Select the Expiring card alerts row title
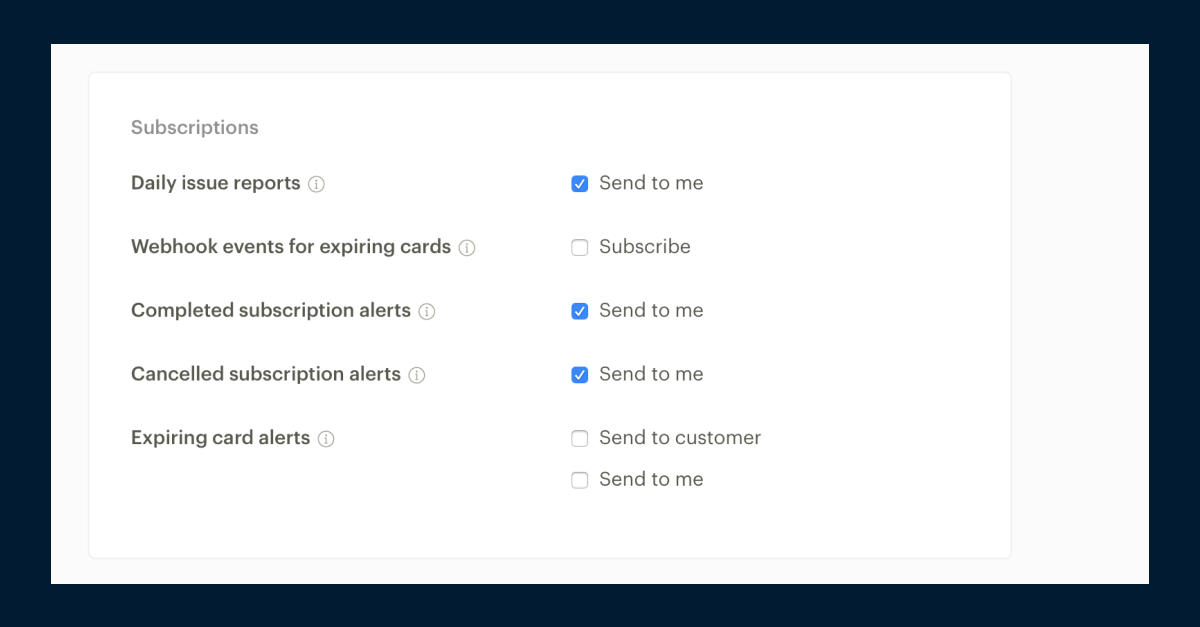 tap(221, 438)
